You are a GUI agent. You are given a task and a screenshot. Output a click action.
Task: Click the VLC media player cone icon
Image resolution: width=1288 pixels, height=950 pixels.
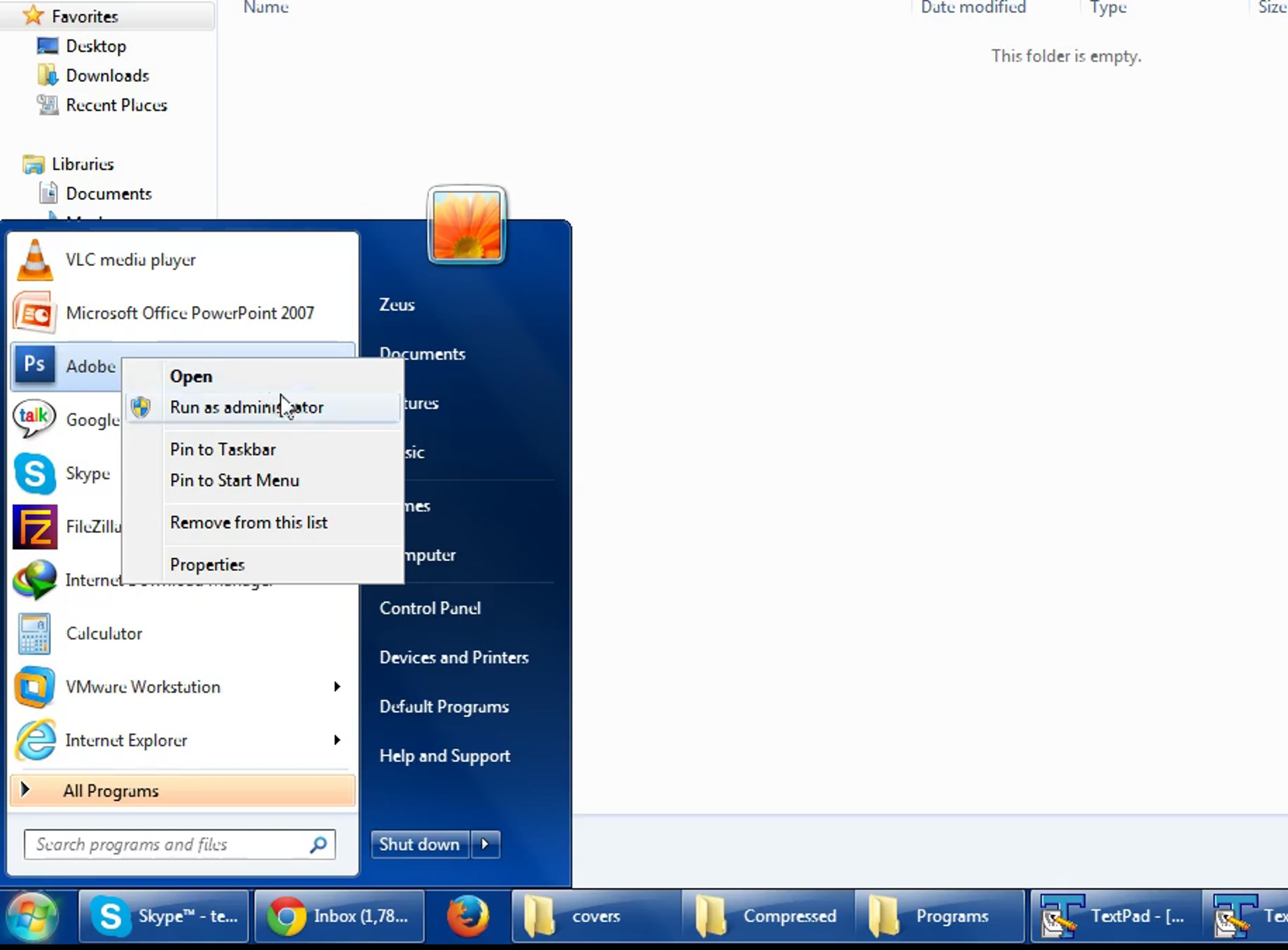34,261
